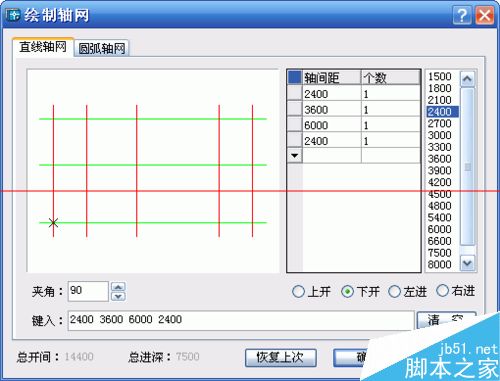The image size is (500, 381).
Task: Select the 3600 cell in spacing table
Action: point(332,109)
